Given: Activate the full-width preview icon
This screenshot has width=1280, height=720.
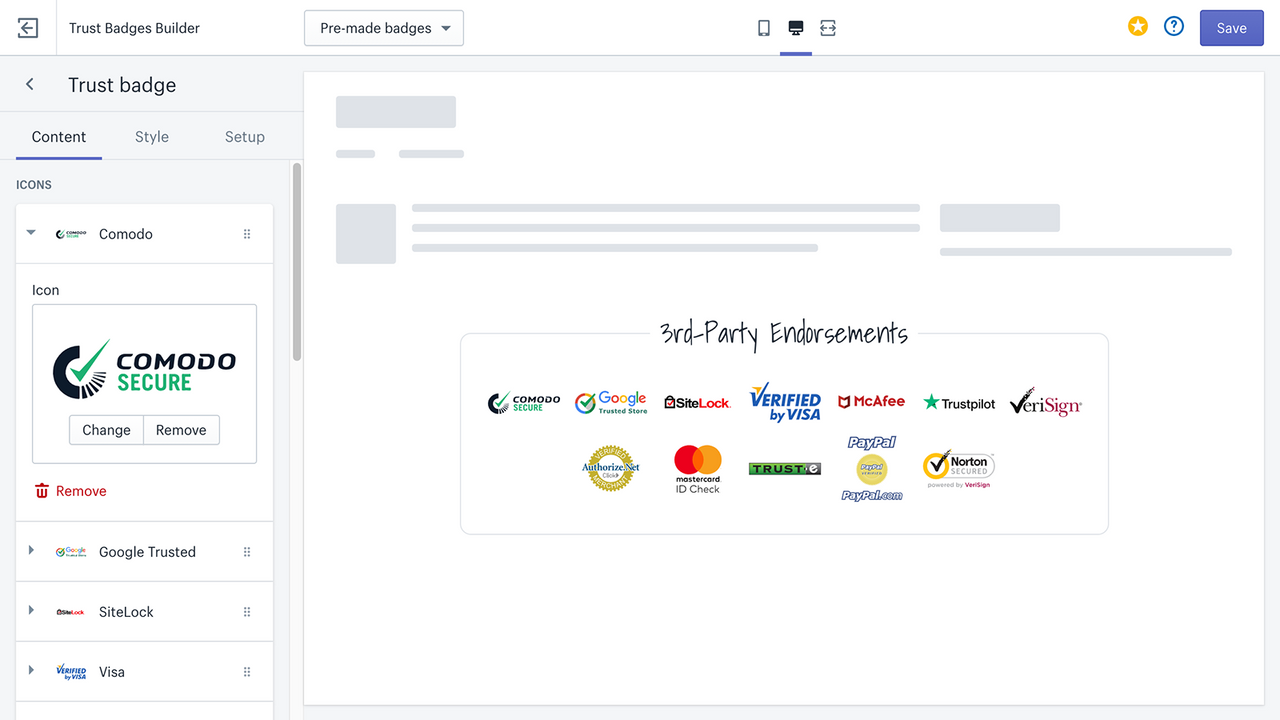Looking at the screenshot, I should (827, 28).
